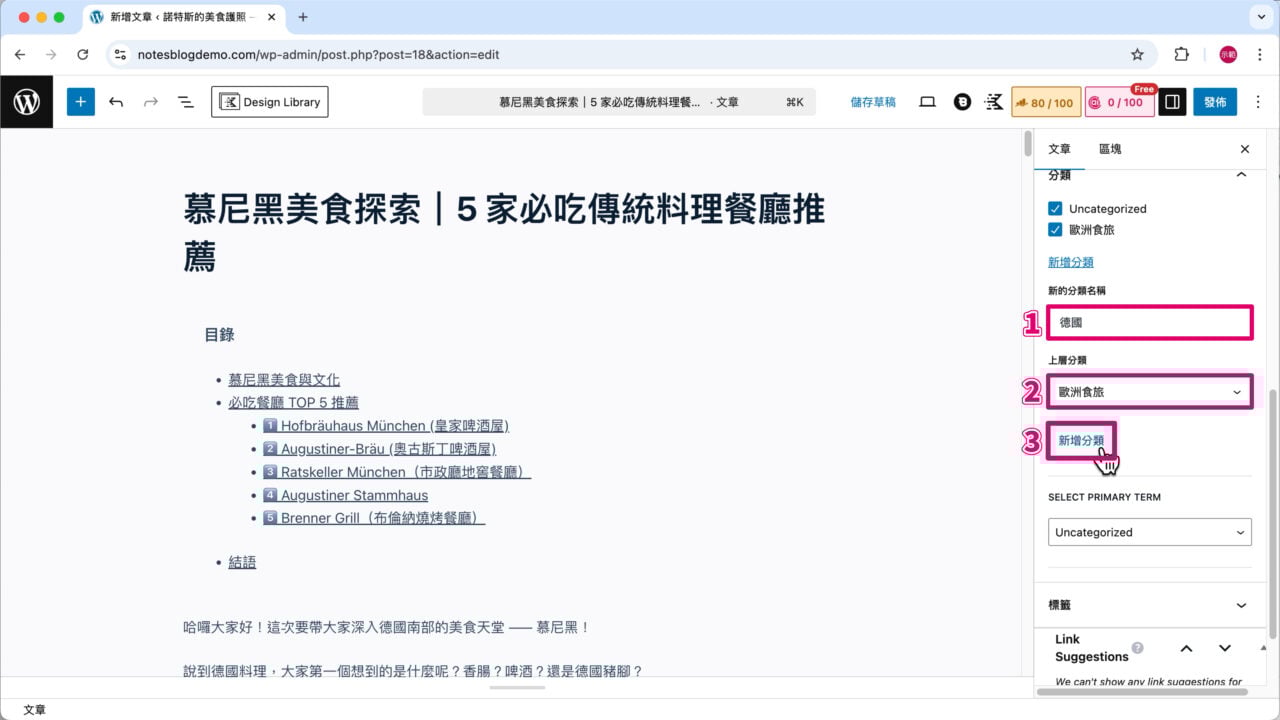1280x720 pixels.
Task: Click the WordPress logo in top-left corner
Action: tap(26, 101)
